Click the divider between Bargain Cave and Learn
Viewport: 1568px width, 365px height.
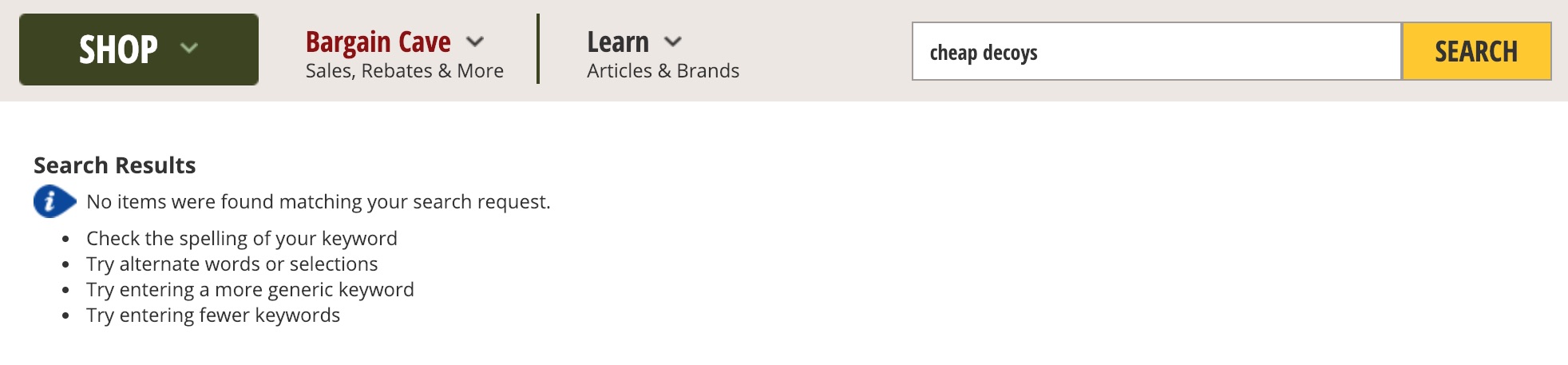pos(538,49)
